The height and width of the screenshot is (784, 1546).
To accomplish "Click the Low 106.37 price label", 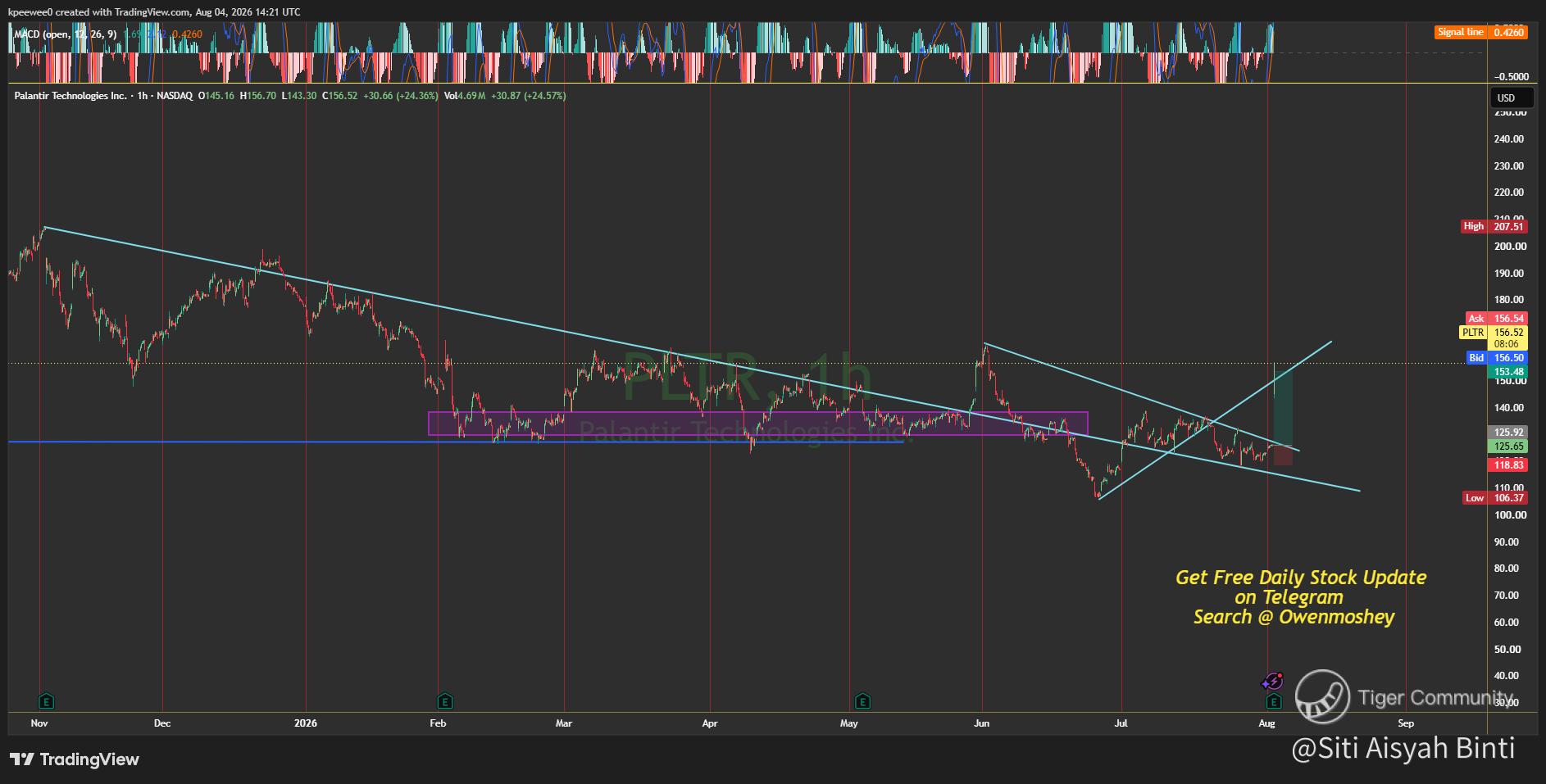I will click(1495, 498).
